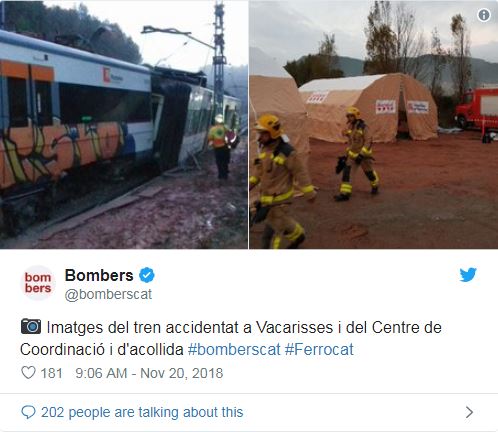Click the graffiti on the train car
This screenshot has width=498, height=432.
62,151
